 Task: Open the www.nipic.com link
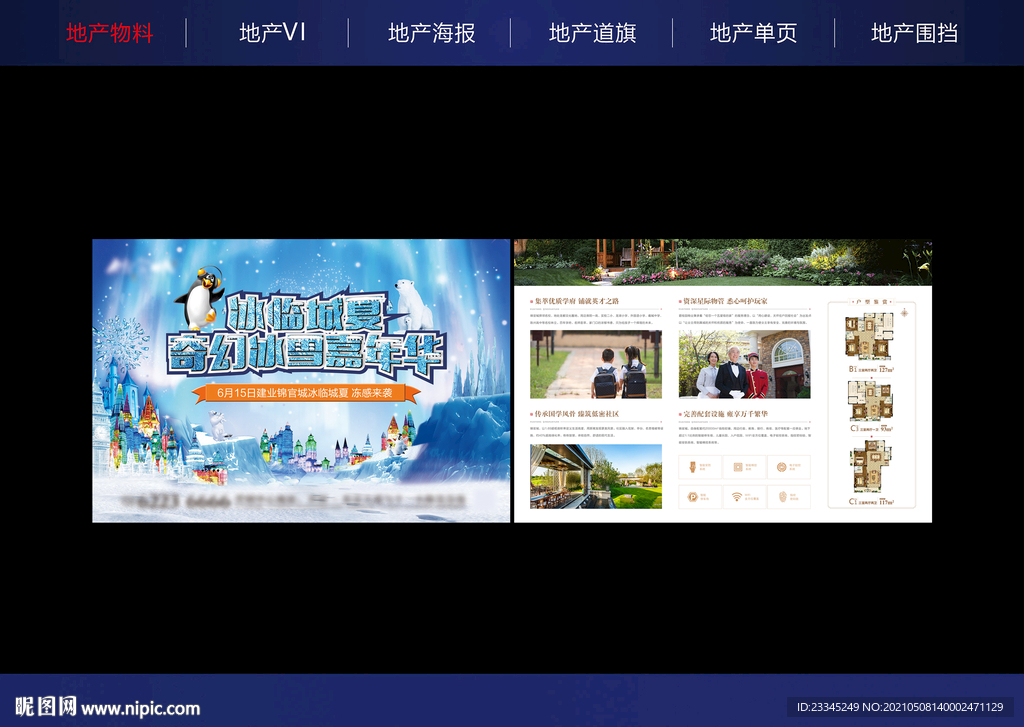click(x=141, y=708)
